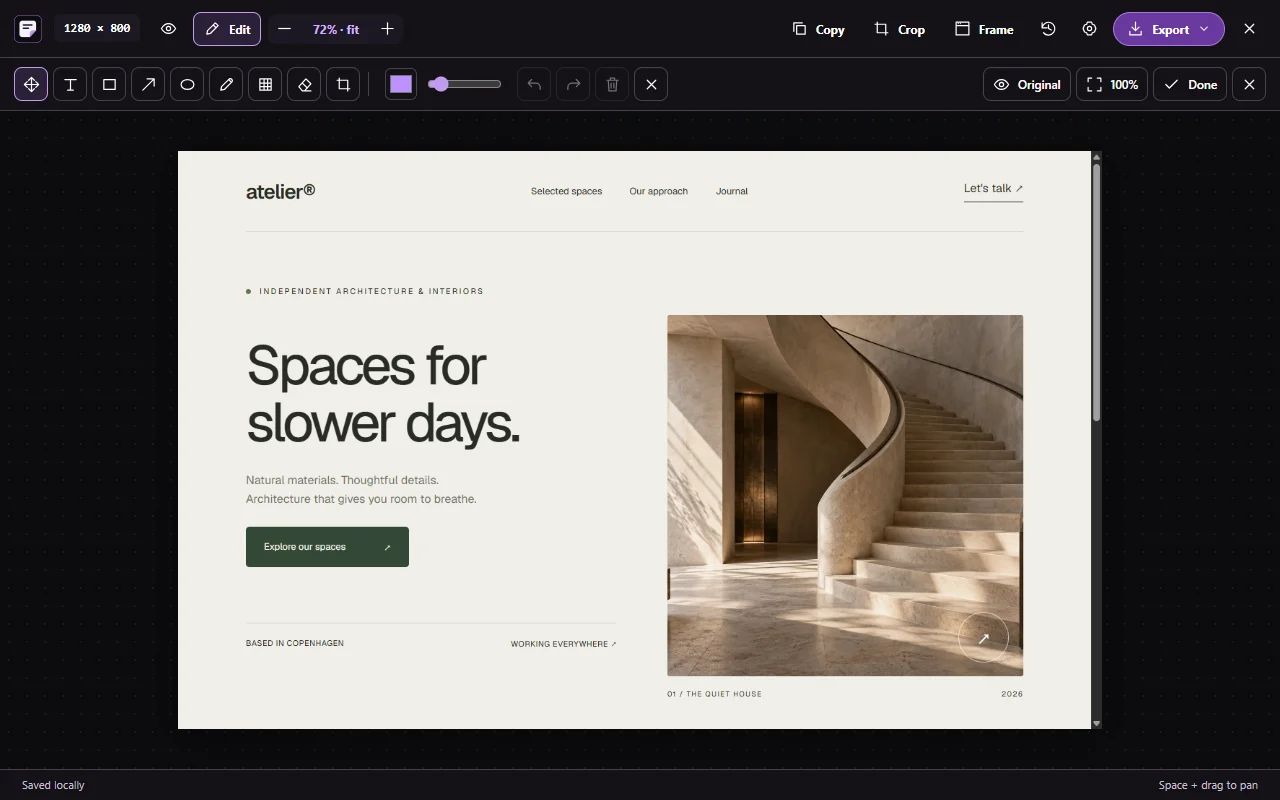Click the 1280 × 800 dimensions label
1280x800 pixels.
pos(97,28)
